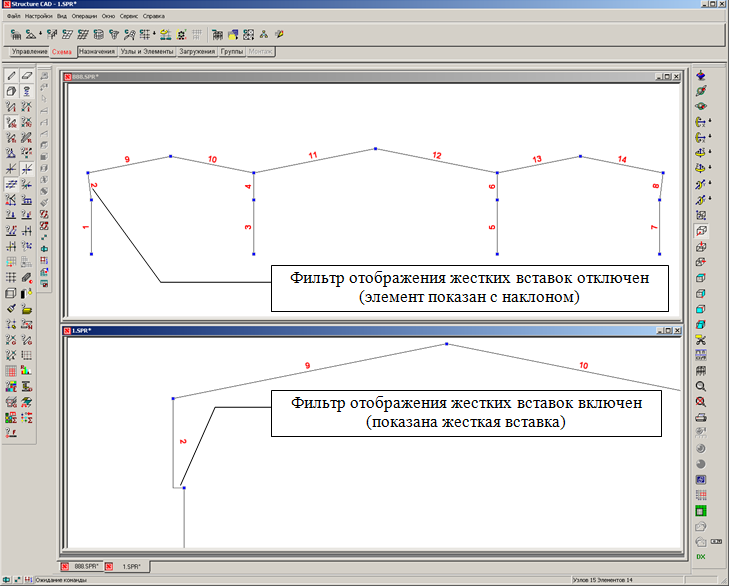Click the Группы tab
729x586 pixels.
231,50
